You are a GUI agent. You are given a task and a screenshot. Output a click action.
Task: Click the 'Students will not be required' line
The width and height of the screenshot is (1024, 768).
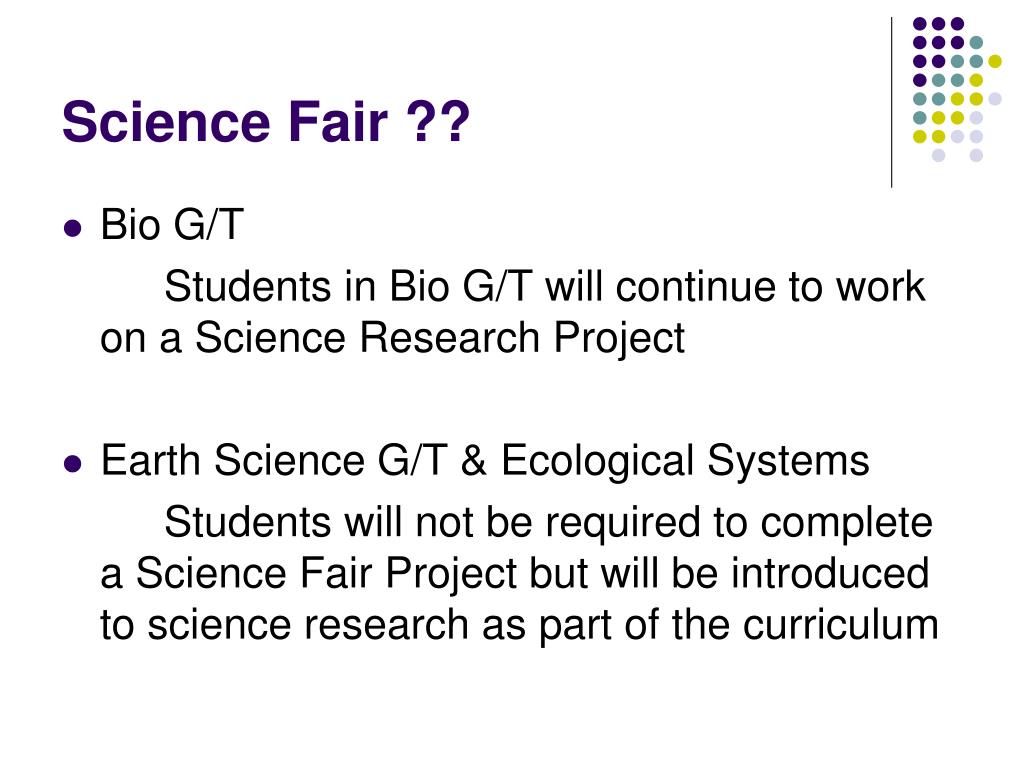548,522
